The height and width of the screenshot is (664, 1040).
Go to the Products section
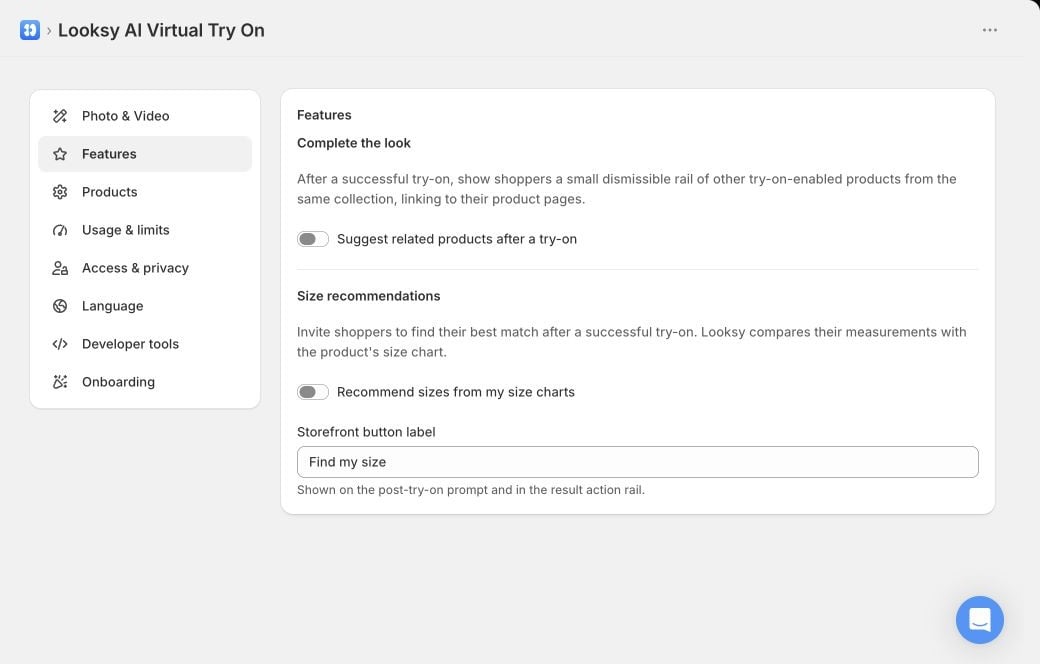click(x=145, y=192)
